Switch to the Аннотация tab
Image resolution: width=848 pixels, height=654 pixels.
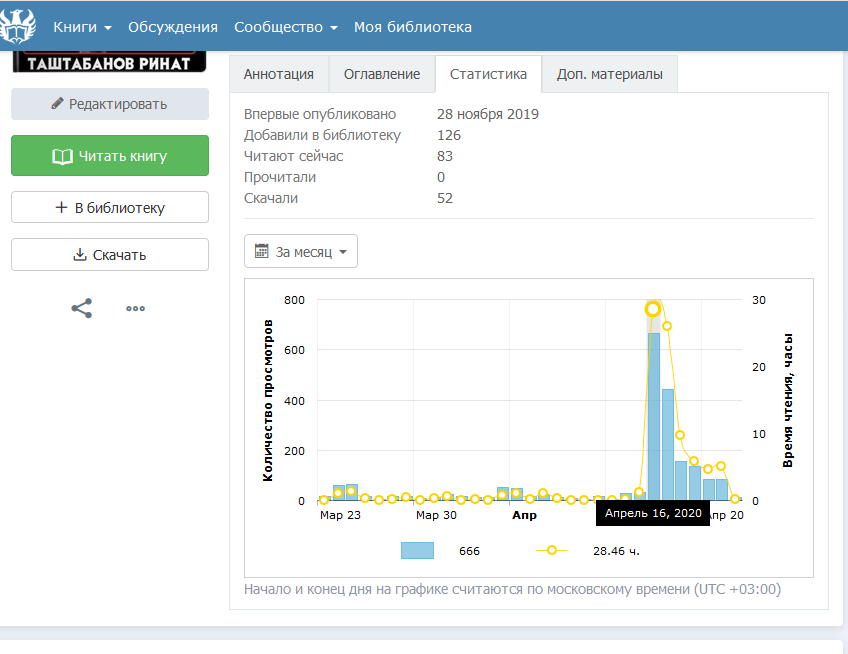point(279,74)
